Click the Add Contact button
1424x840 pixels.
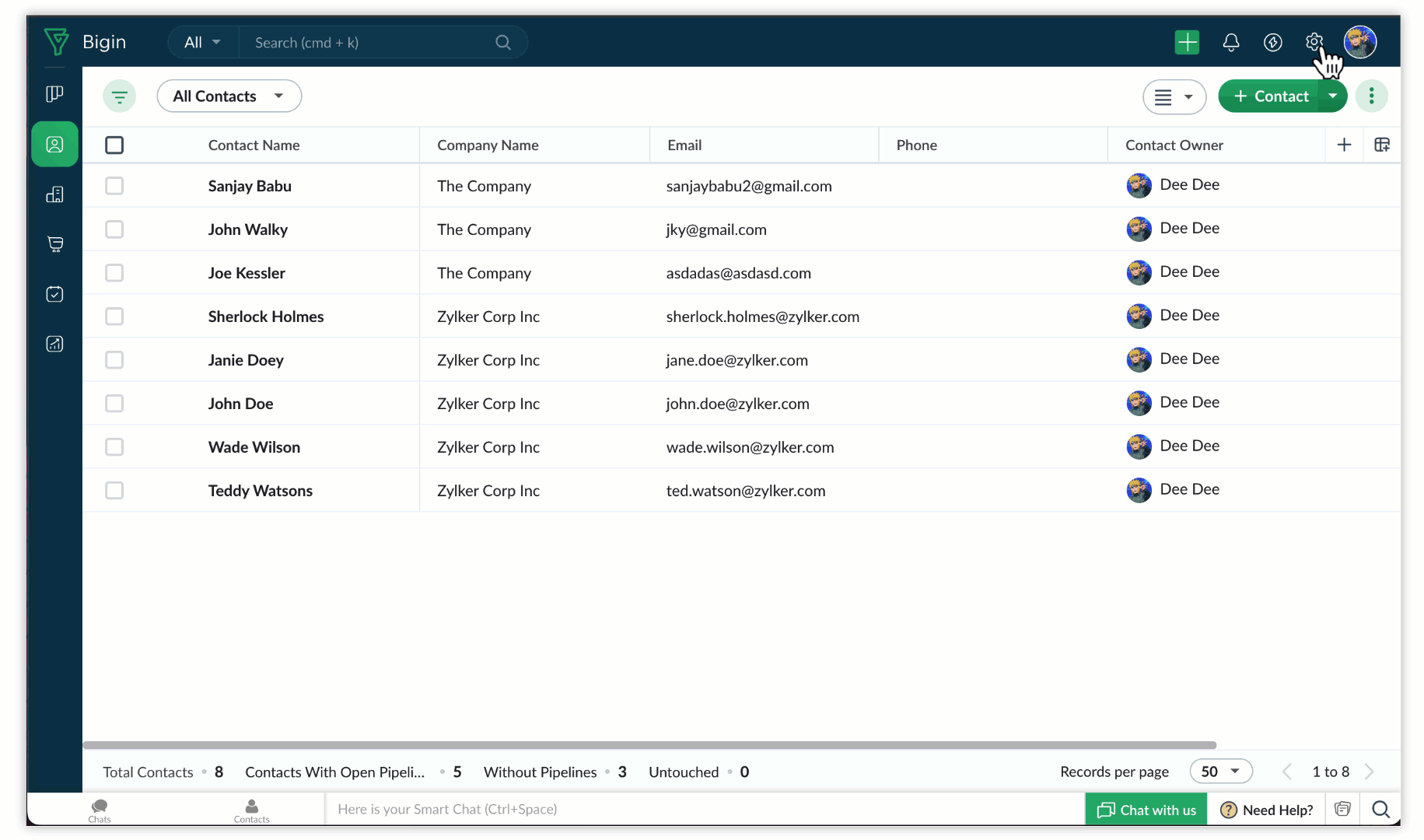point(1270,96)
